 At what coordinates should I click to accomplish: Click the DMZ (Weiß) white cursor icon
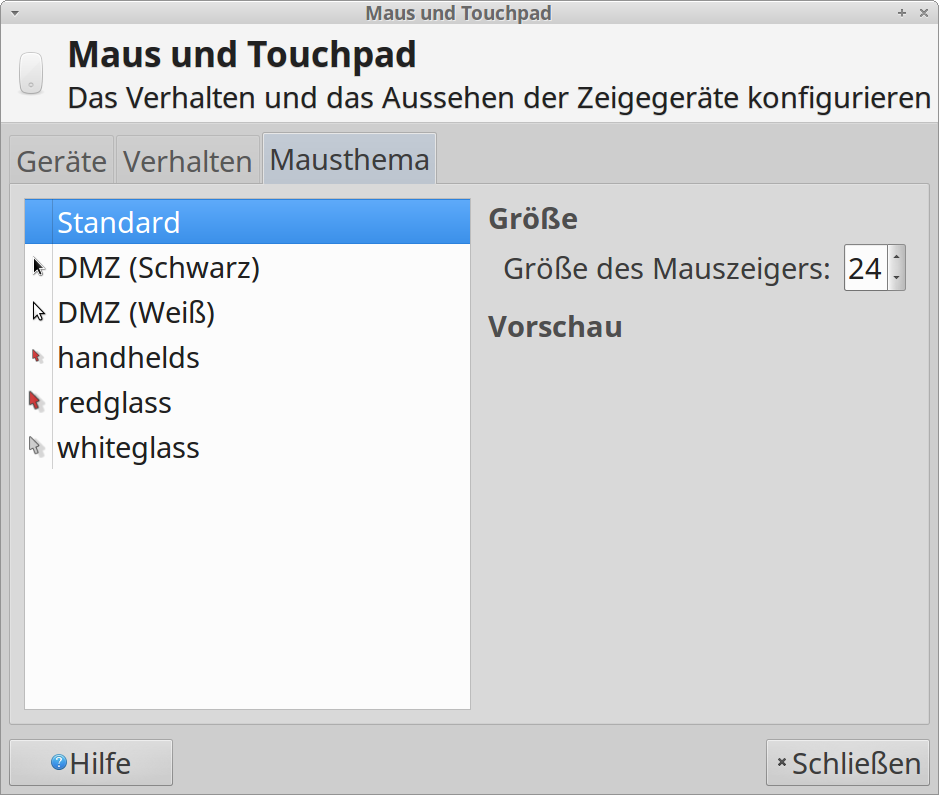pyautogui.click(x=39, y=312)
